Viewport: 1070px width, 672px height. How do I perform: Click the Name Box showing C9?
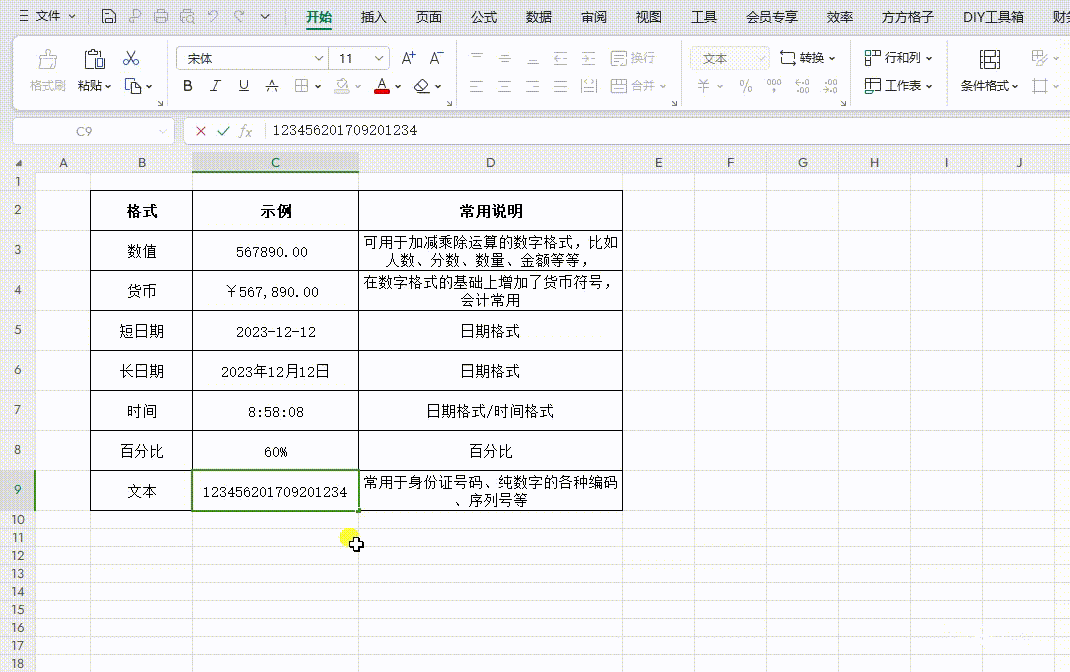pos(93,131)
